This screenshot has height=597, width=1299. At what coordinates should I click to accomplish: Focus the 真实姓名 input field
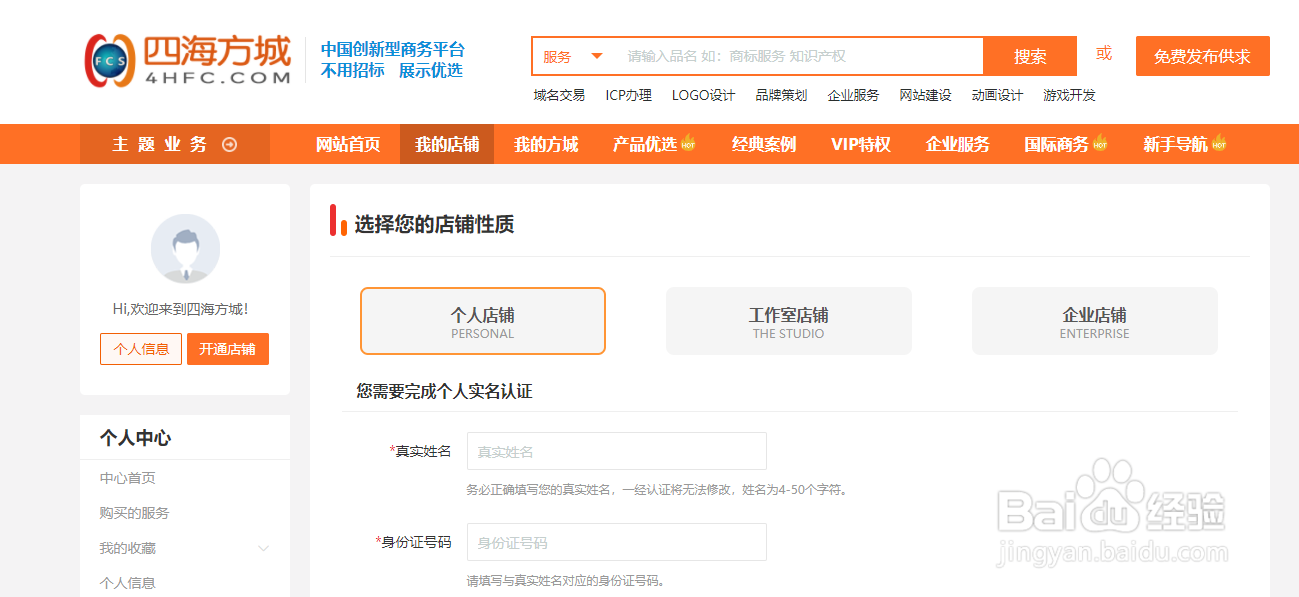[617, 451]
